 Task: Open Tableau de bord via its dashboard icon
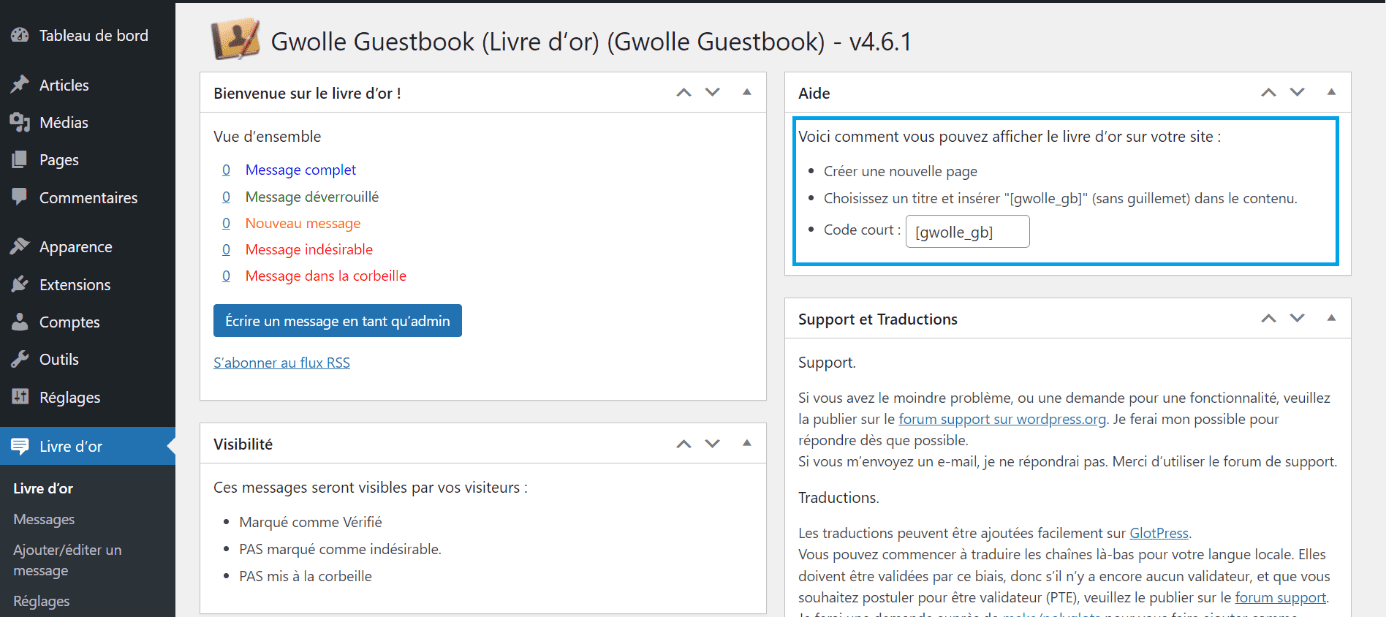coord(19,35)
